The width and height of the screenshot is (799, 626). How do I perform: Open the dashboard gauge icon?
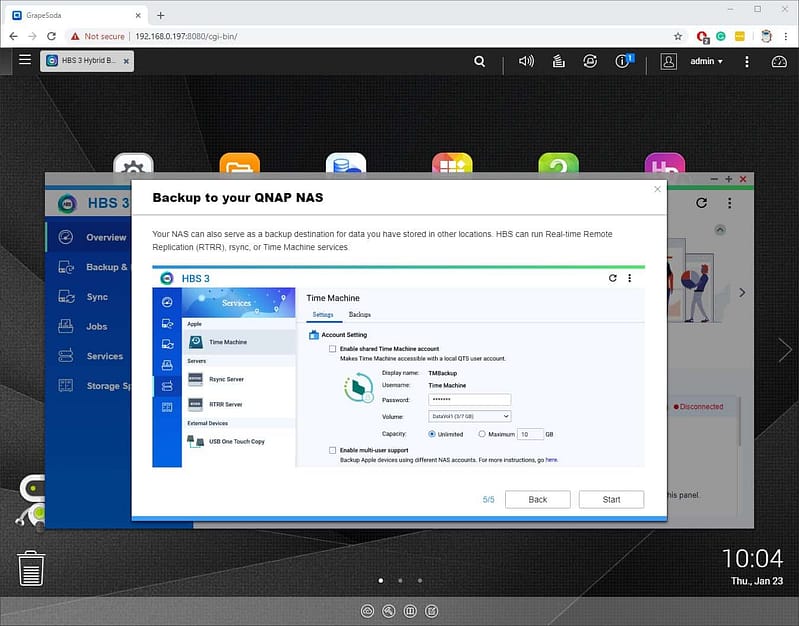coord(779,62)
